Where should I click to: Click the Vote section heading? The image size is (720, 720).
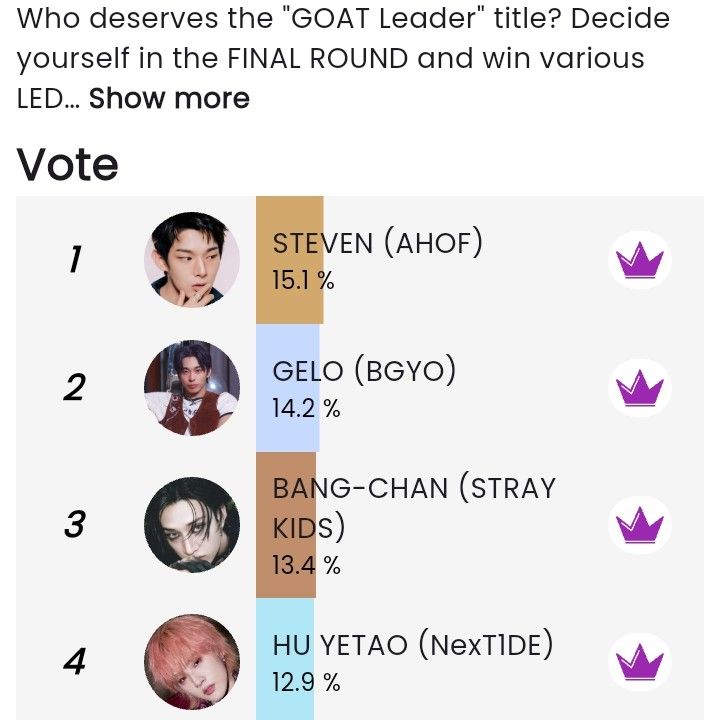tap(68, 165)
